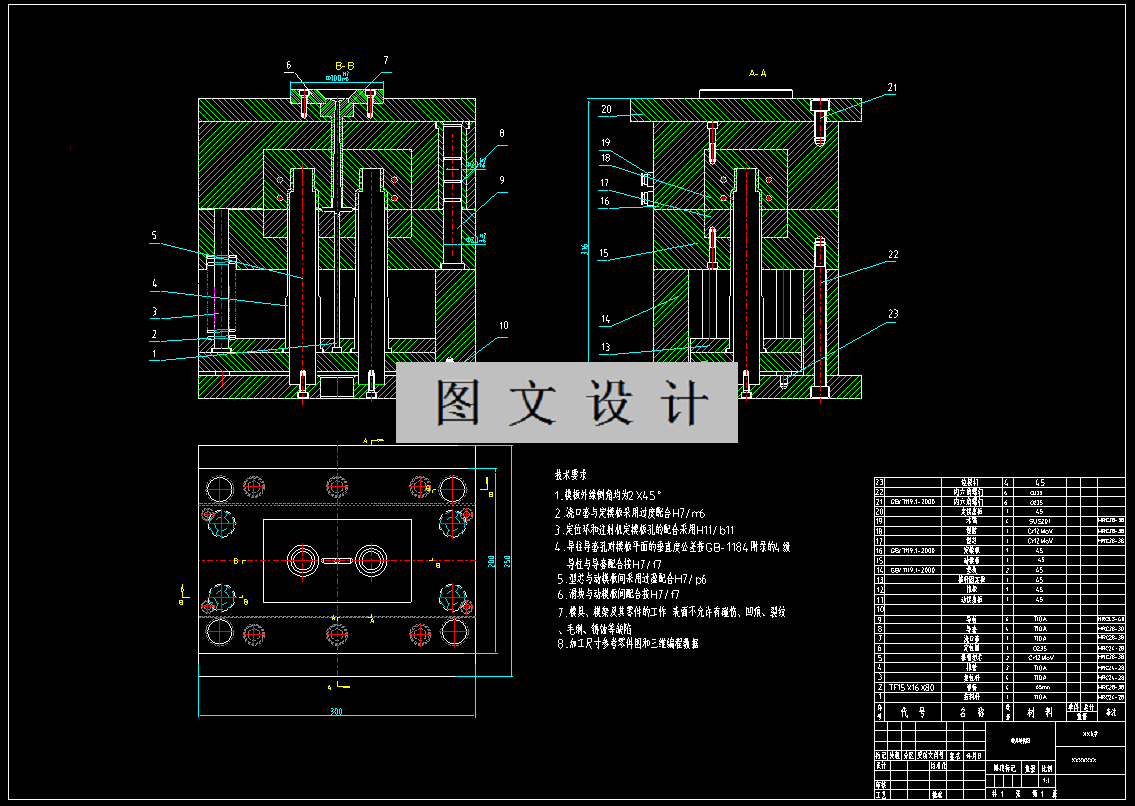The image size is (1135, 806).
Task: Click the 300 width dimension under plan view
Action: pos(337,711)
